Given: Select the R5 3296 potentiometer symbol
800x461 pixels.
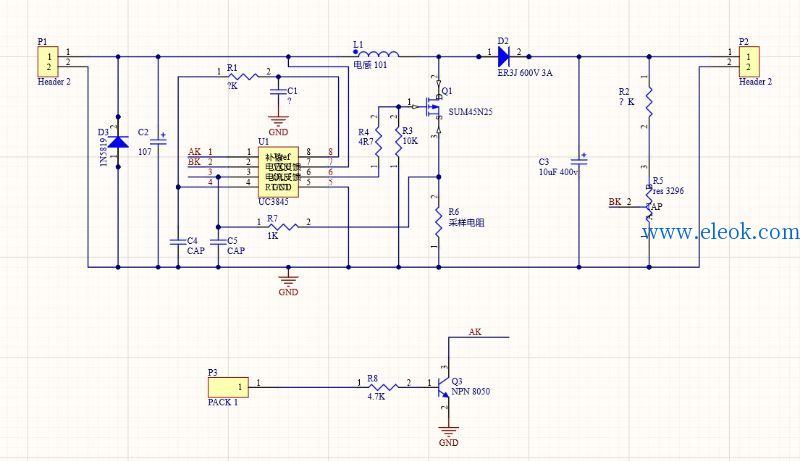Looking at the screenshot, I should pos(649,202).
